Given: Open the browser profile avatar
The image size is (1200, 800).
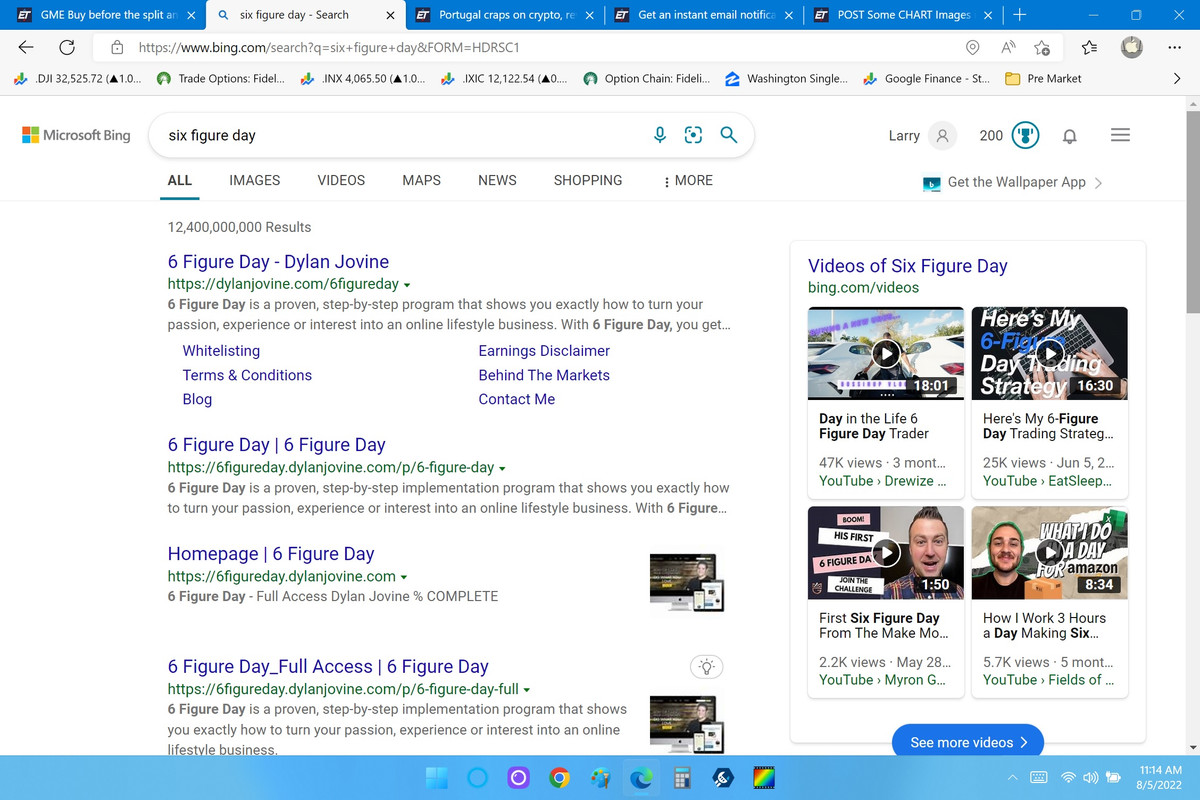Looking at the screenshot, I should pyautogui.click(x=1132, y=47).
